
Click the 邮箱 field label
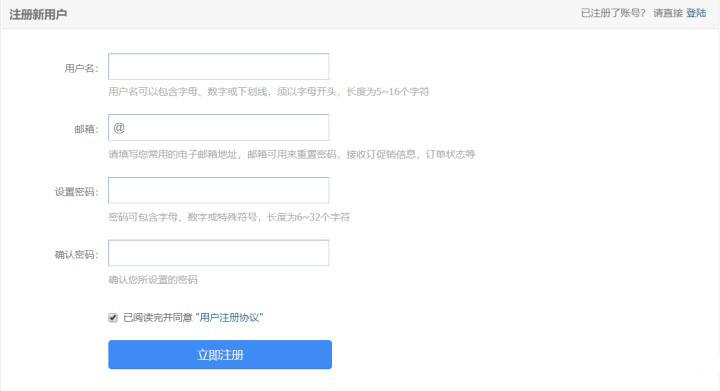click(x=86, y=129)
